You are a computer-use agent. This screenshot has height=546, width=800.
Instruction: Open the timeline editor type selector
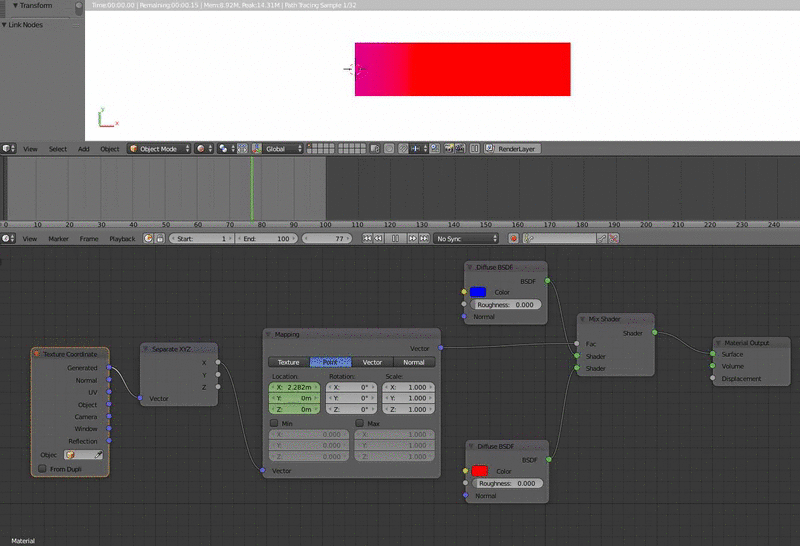point(8,238)
